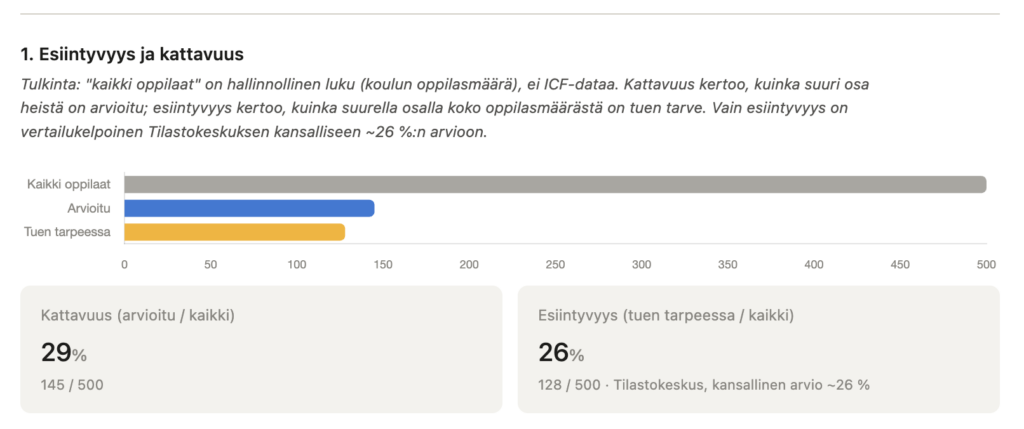The height and width of the screenshot is (429, 1024).
Task: Click the heading Esiintyvyys ja kattavuus
Action: pyautogui.click(x=132, y=55)
